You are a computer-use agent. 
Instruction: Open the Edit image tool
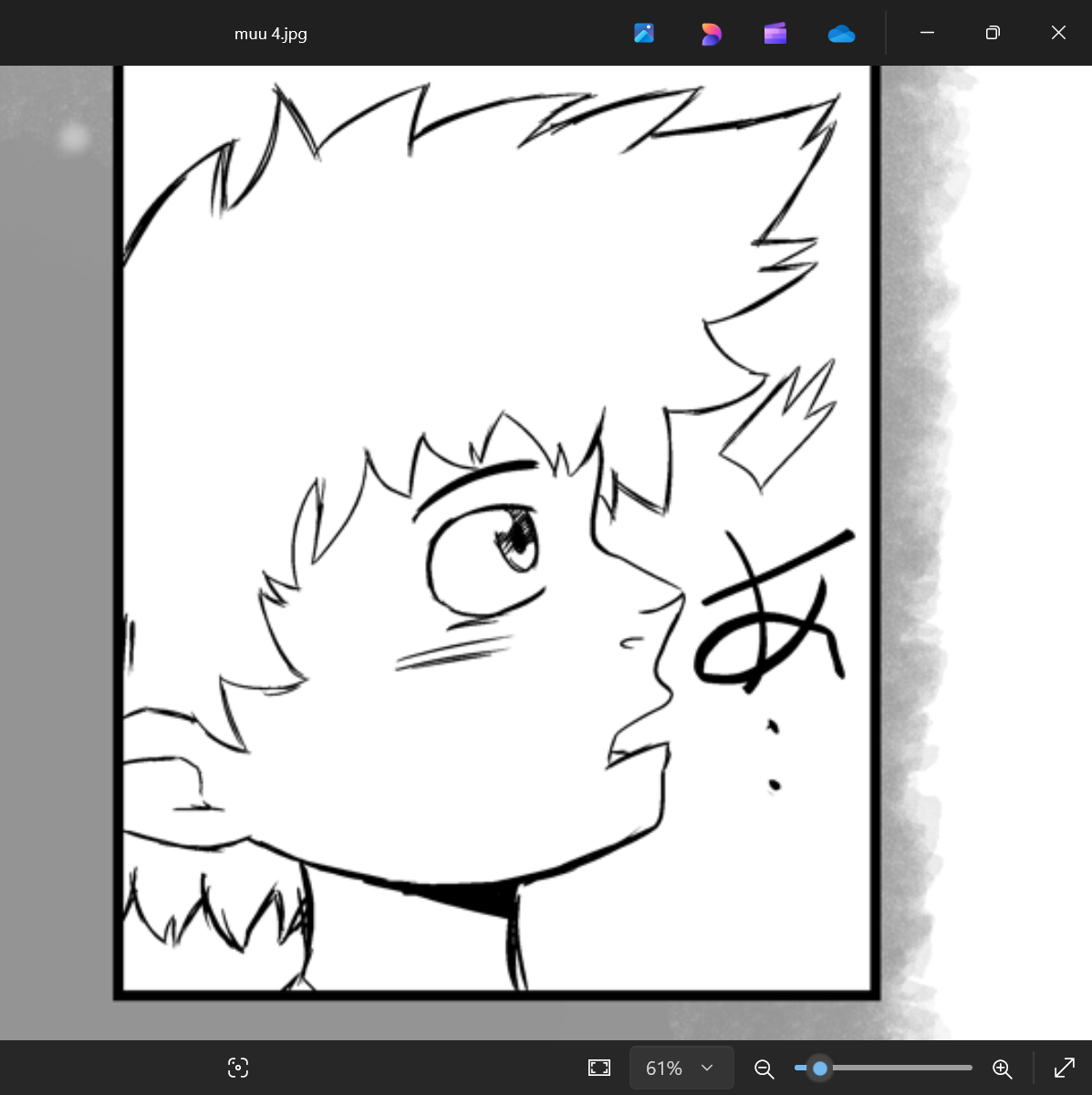pos(644,34)
